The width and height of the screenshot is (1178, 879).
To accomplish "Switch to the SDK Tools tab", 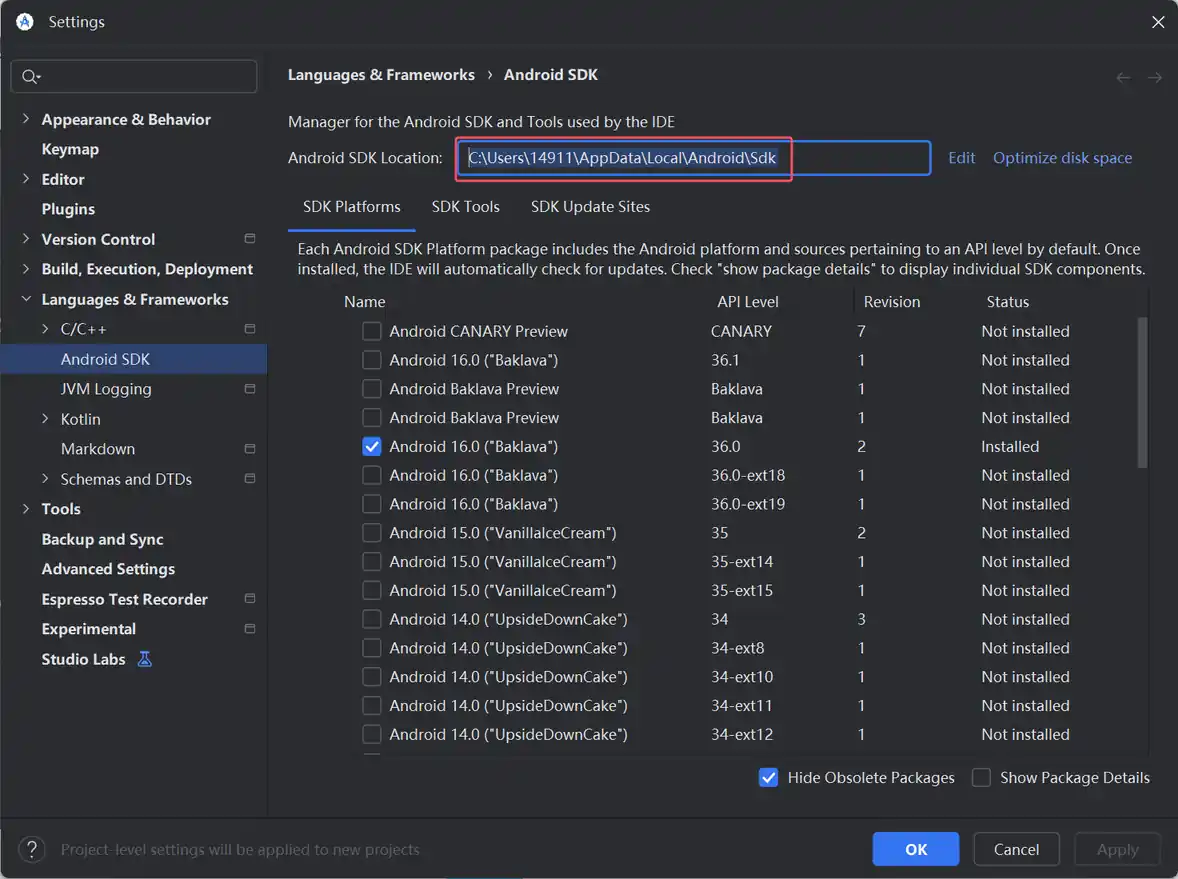I will (465, 207).
